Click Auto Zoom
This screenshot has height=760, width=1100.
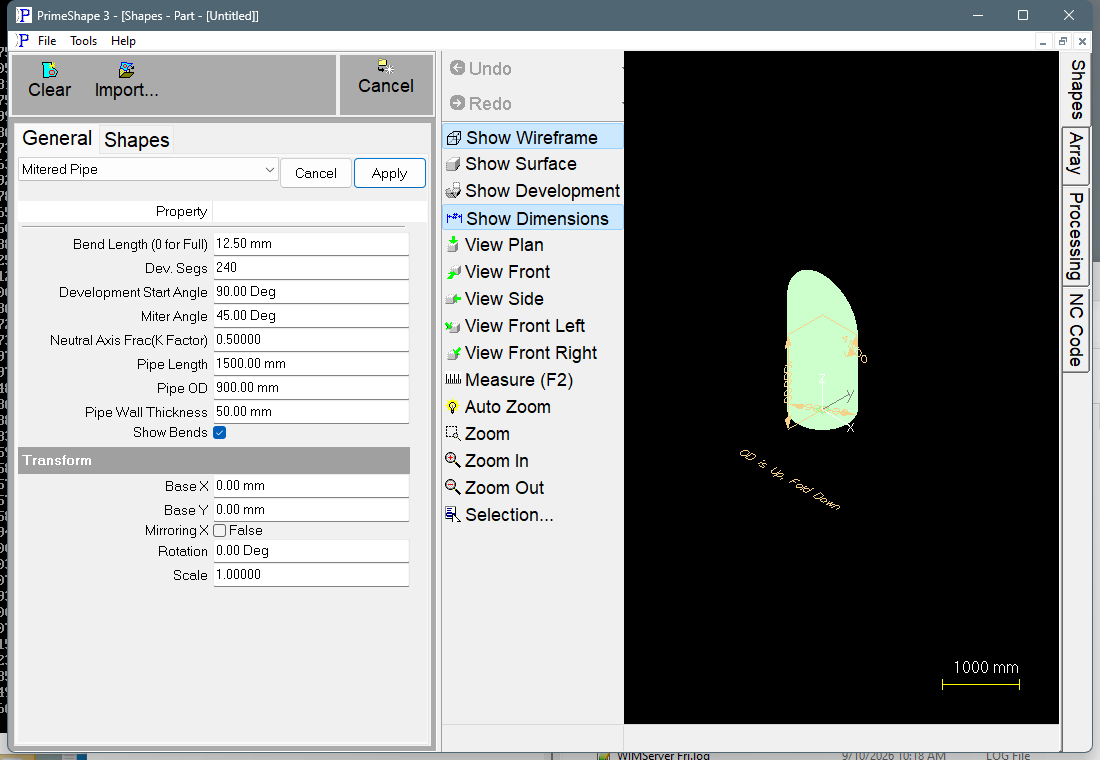(498, 406)
